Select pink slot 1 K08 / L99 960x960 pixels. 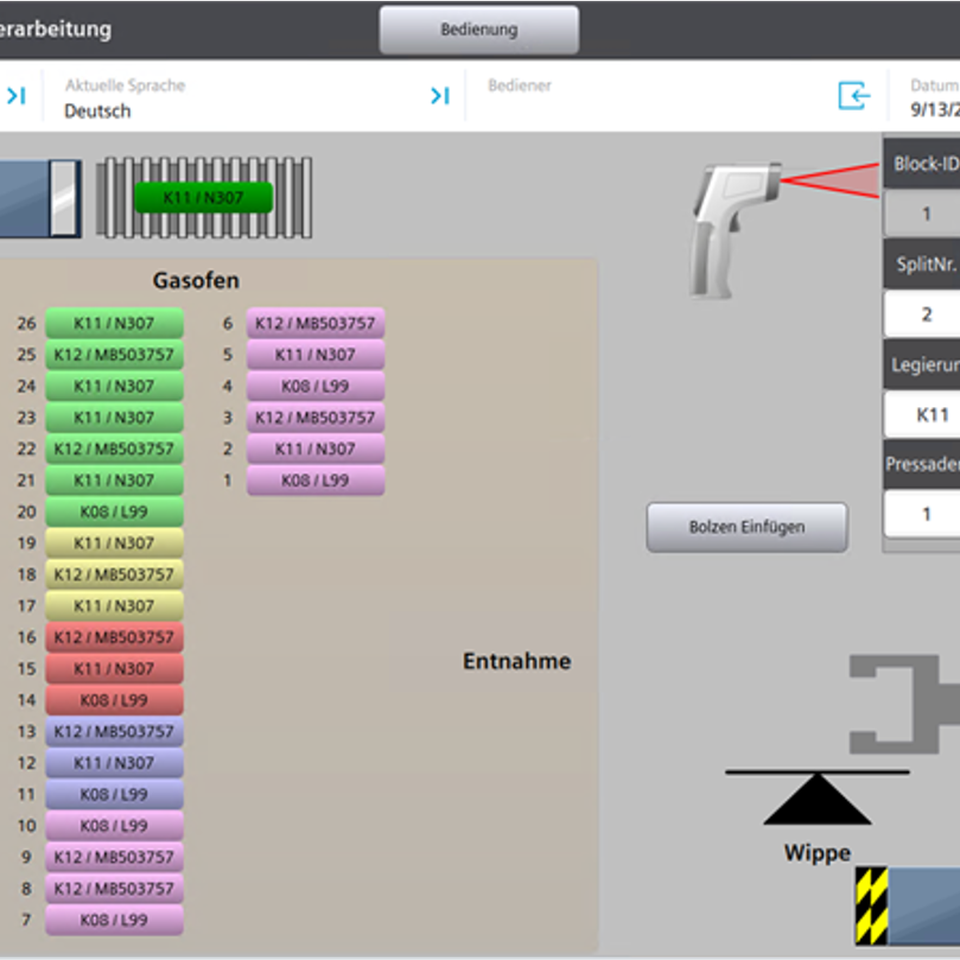coord(315,480)
